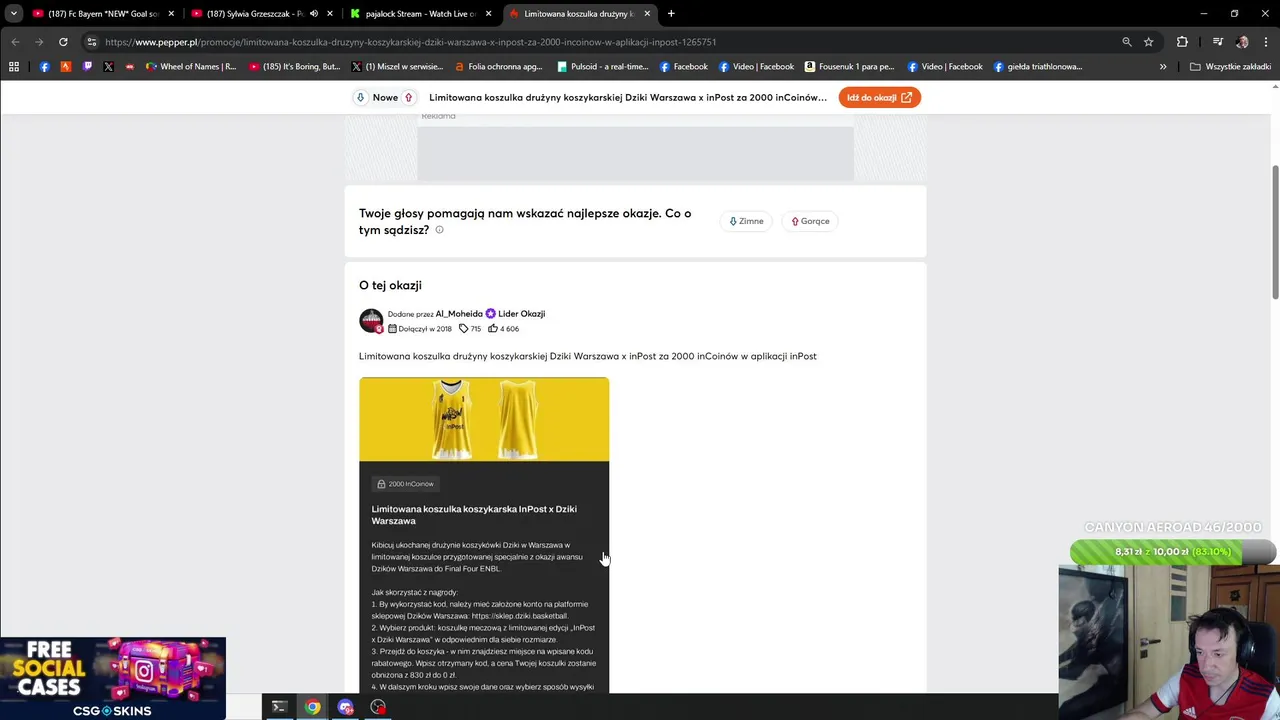Go forward in browser history
The height and width of the screenshot is (720, 1280).
pyautogui.click(x=39, y=42)
